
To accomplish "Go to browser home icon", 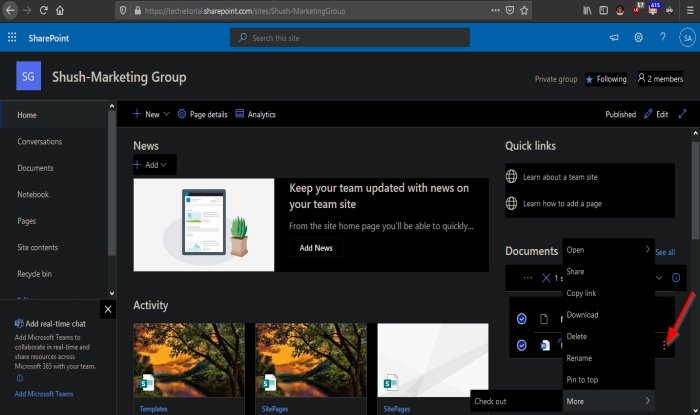I will tap(60, 10).
